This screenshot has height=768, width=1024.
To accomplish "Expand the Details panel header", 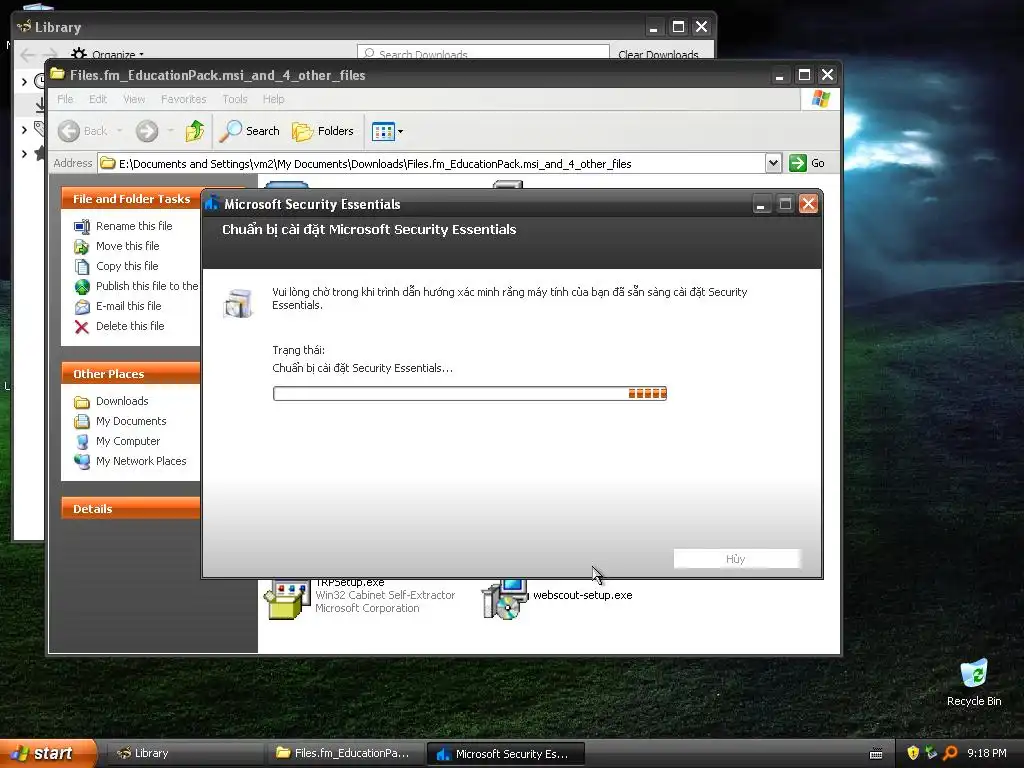I will [131, 509].
